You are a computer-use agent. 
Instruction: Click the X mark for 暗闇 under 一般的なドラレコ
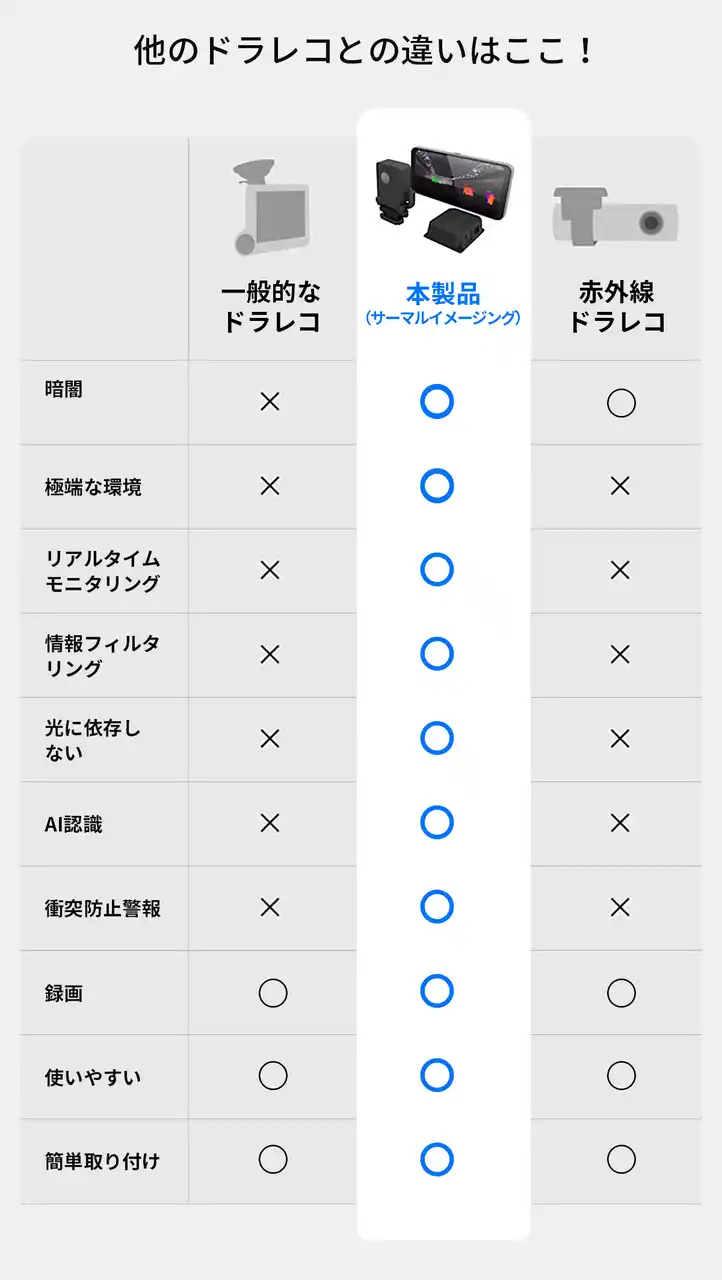point(270,402)
